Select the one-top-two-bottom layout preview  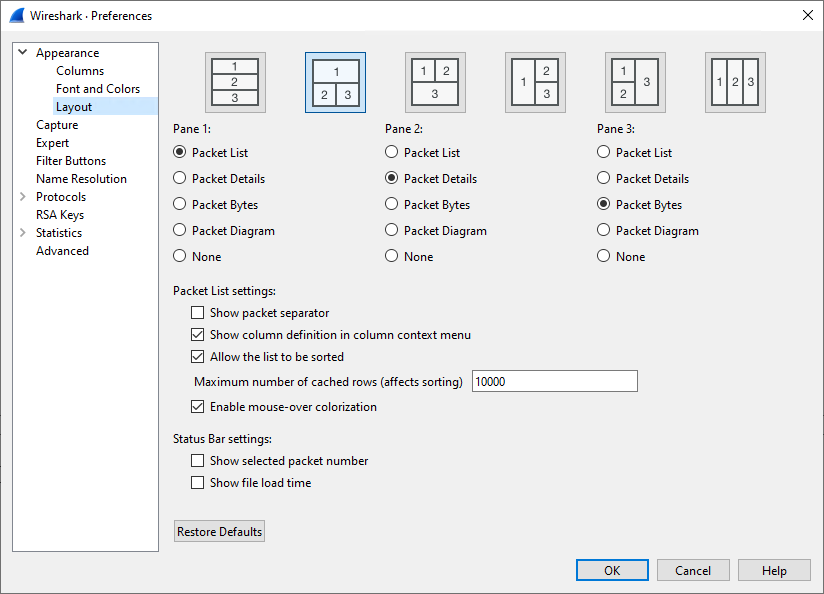336,82
